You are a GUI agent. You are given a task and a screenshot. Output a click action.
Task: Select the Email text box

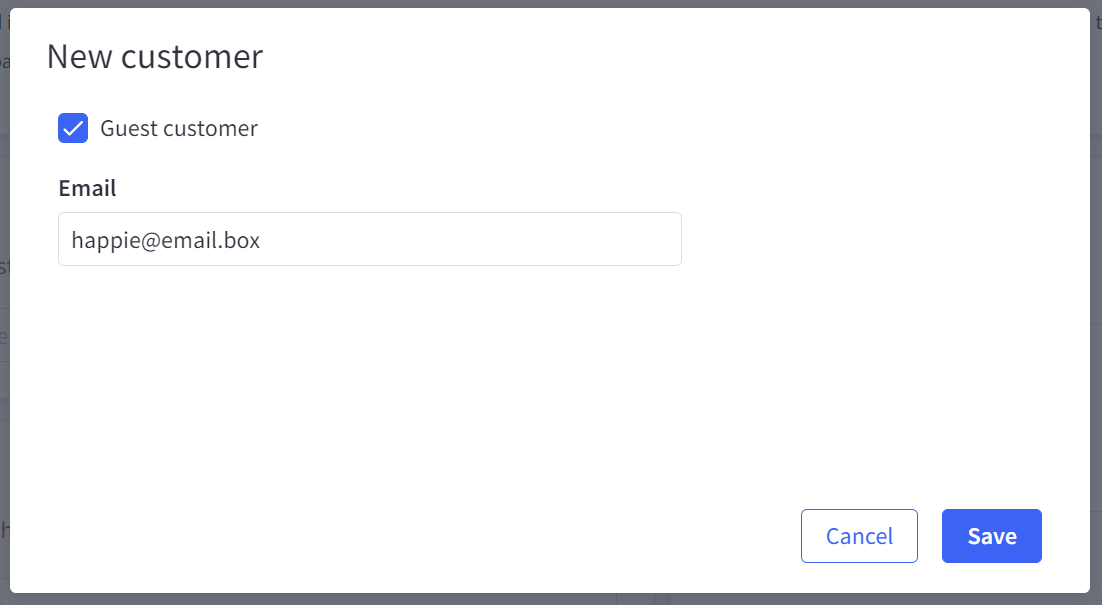click(x=370, y=239)
